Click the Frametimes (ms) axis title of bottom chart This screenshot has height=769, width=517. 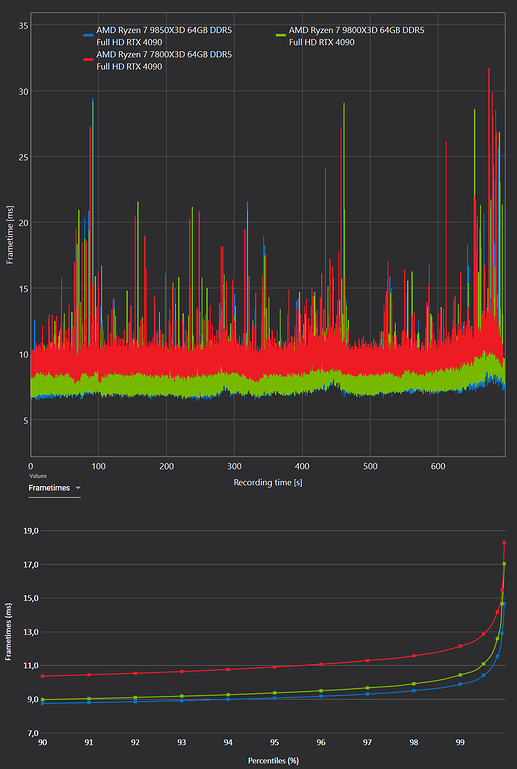[x=8, y=632]
